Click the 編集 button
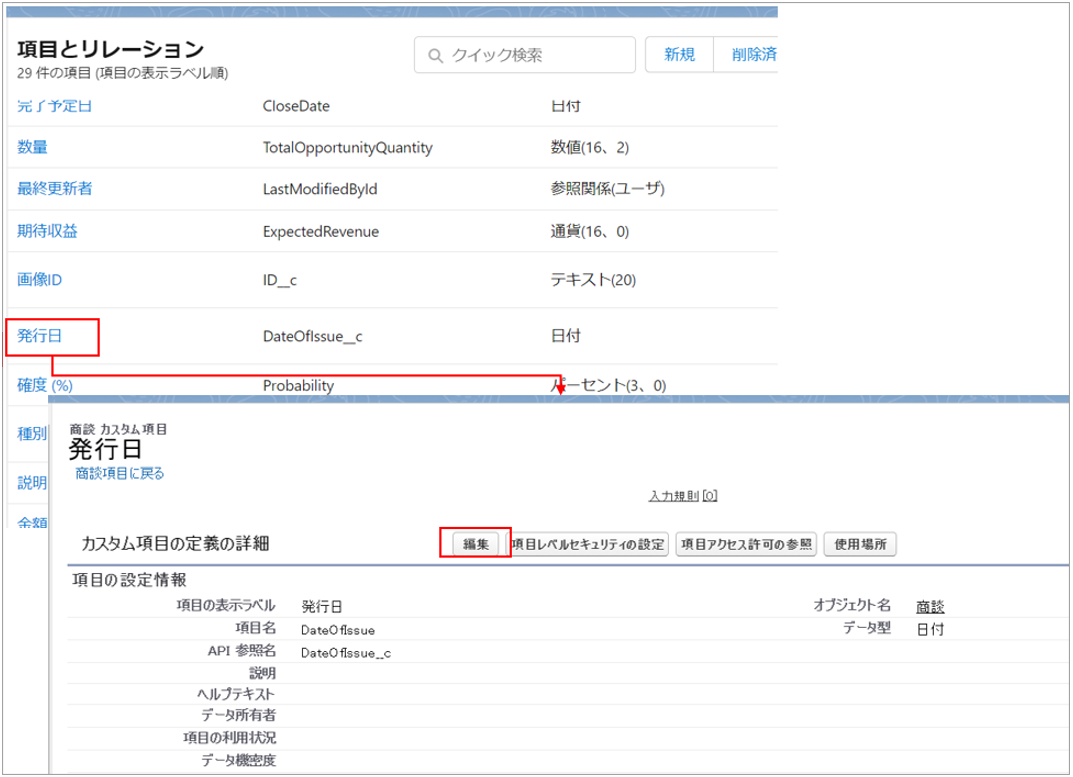Screen dimensions: 1073x777 [475, 544]
